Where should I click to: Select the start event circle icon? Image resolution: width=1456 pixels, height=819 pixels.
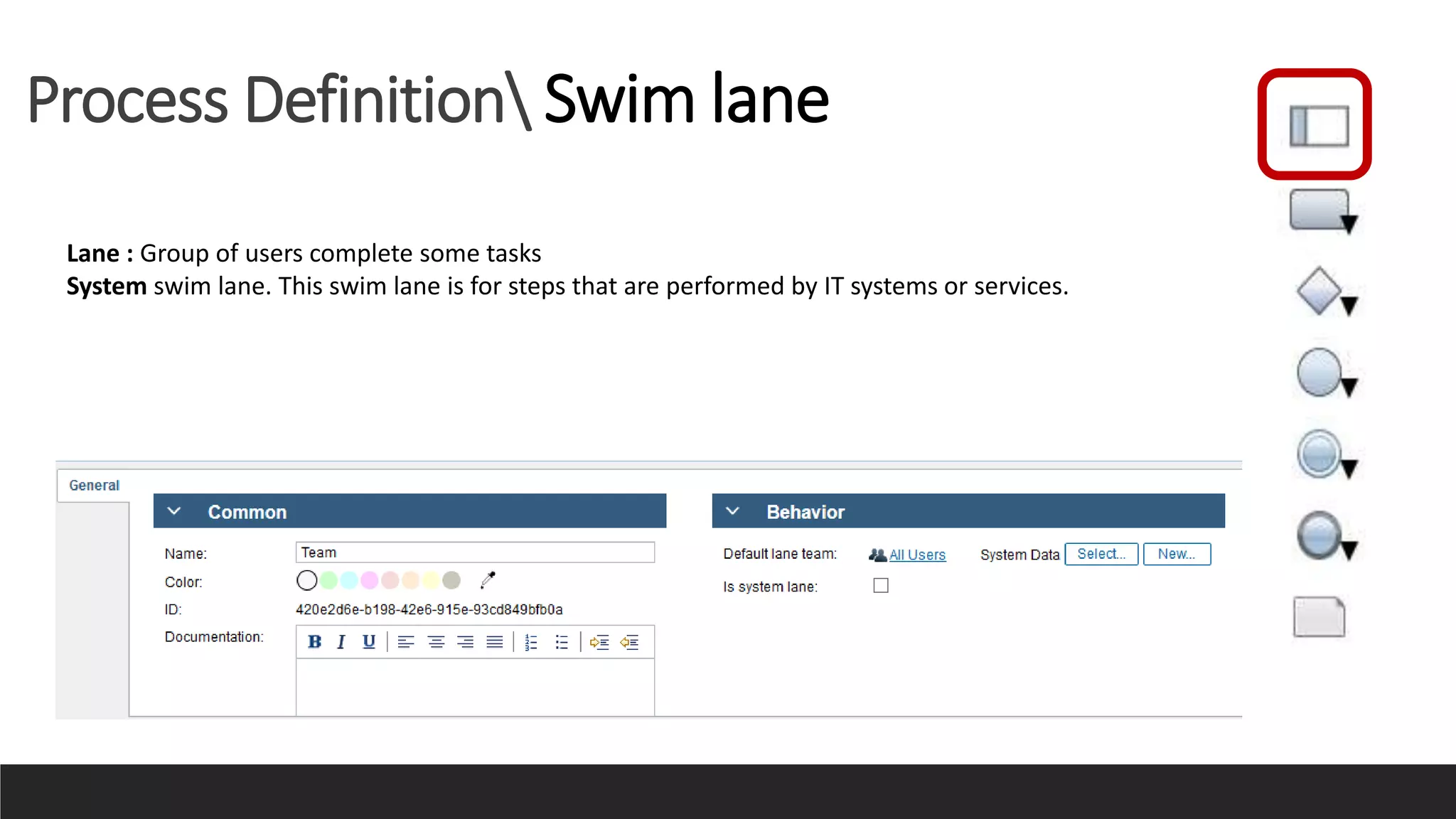pos(1319,372)
